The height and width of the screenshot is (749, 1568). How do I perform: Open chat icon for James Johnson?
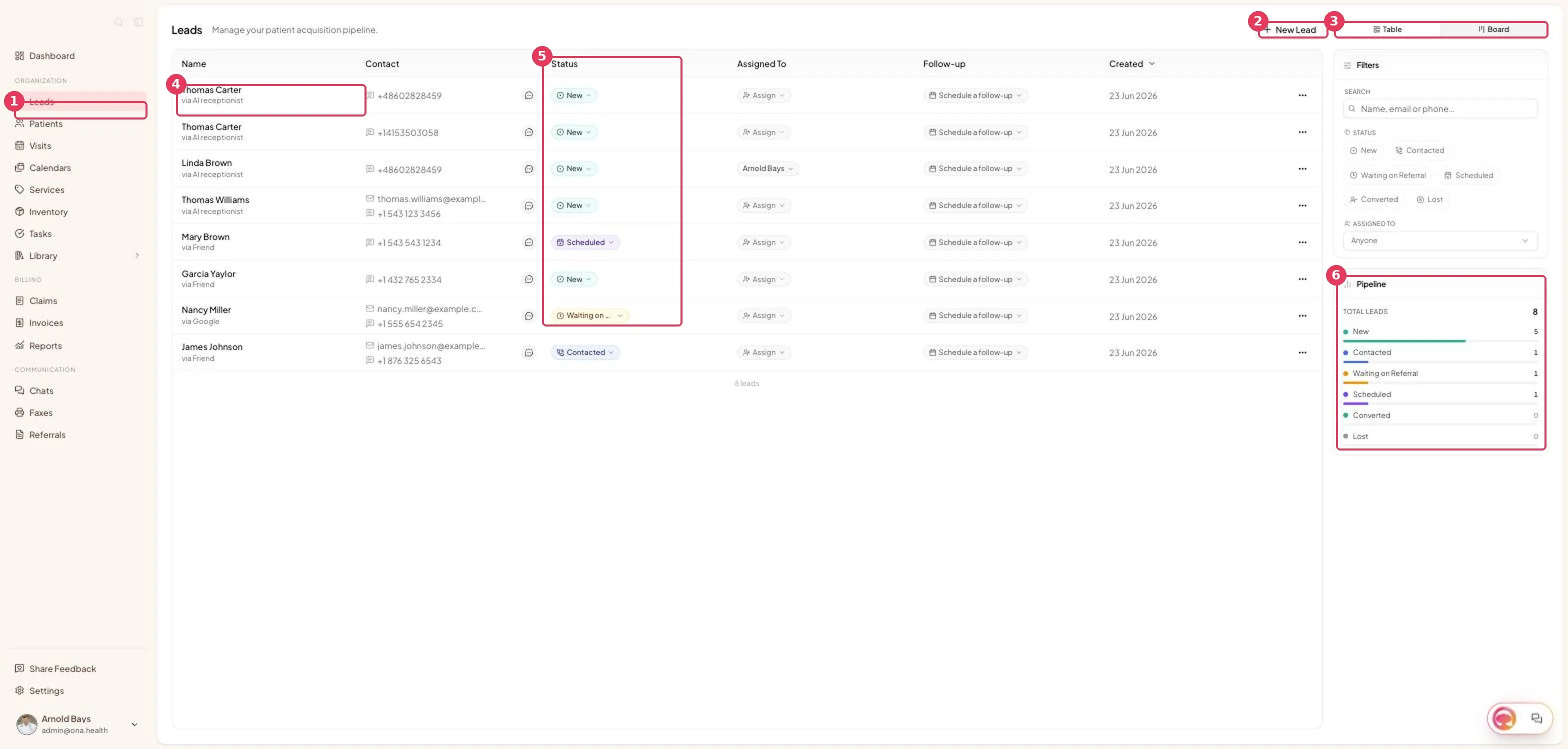pos(529,352)
